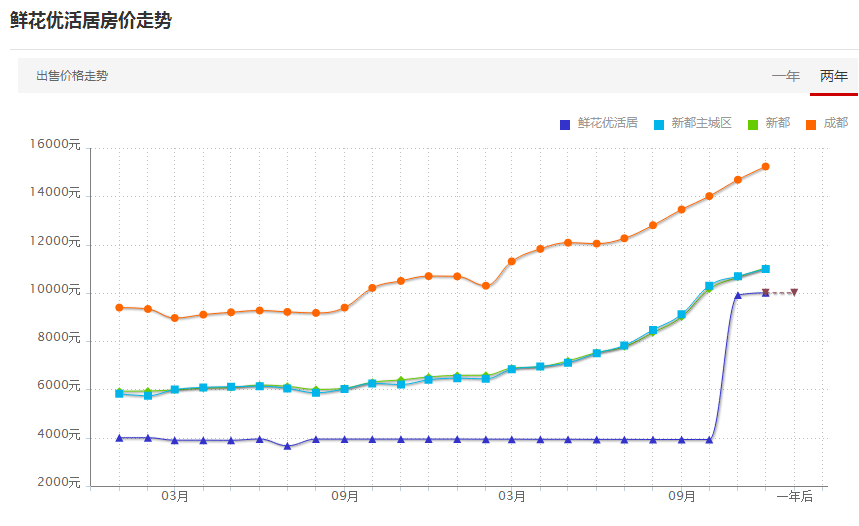The image size is (859, 526).
Task: Click the 出售价格走势 header text
Action: [x=72, y=76]
